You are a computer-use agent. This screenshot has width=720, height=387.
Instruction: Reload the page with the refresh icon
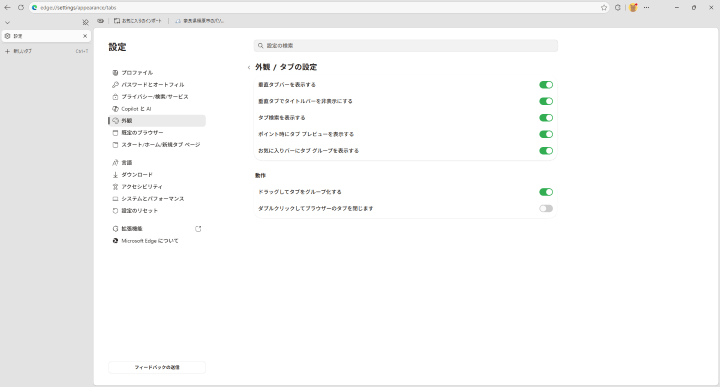pos(21,7)
